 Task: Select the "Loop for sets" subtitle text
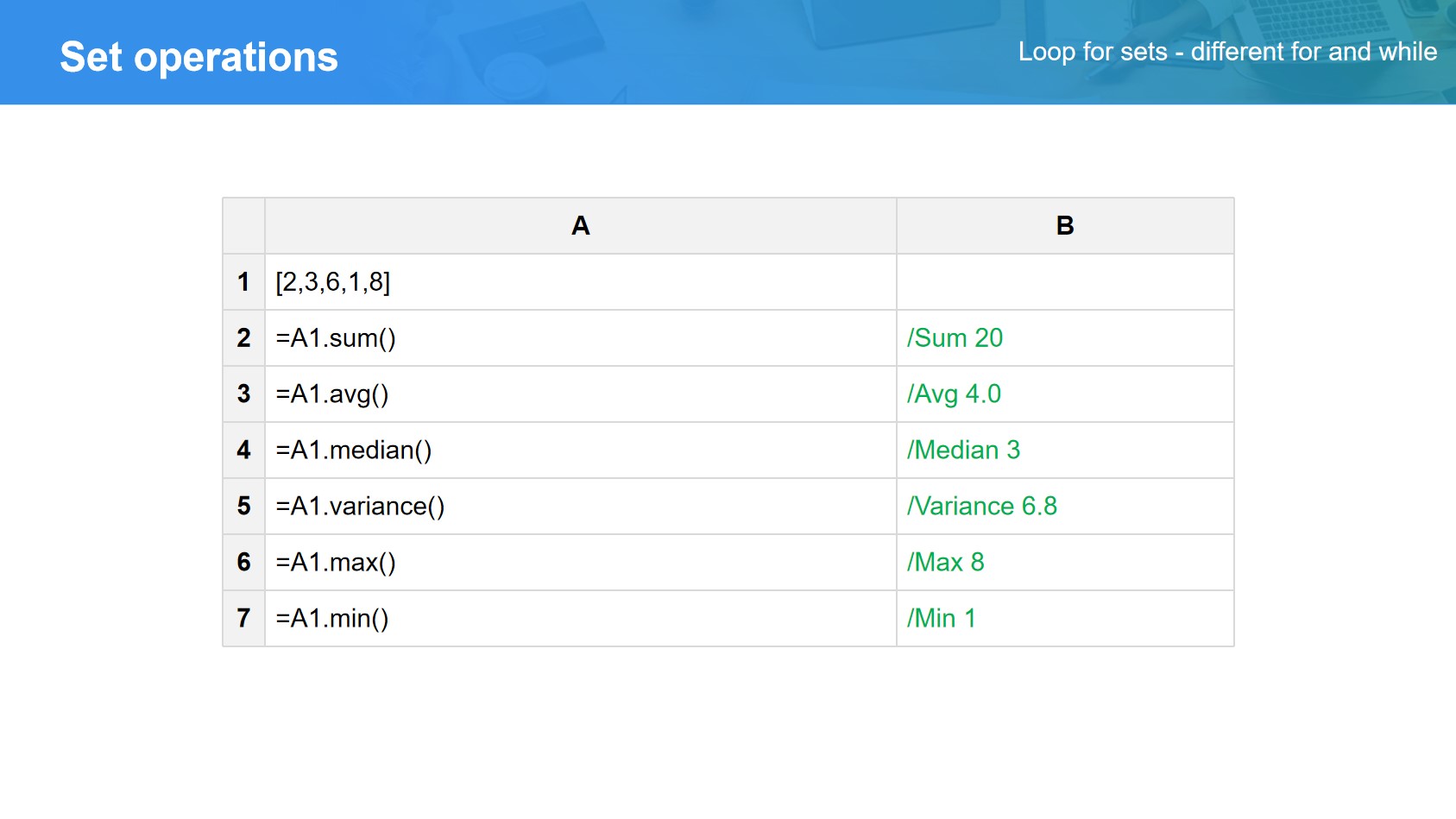(1226, 52)
